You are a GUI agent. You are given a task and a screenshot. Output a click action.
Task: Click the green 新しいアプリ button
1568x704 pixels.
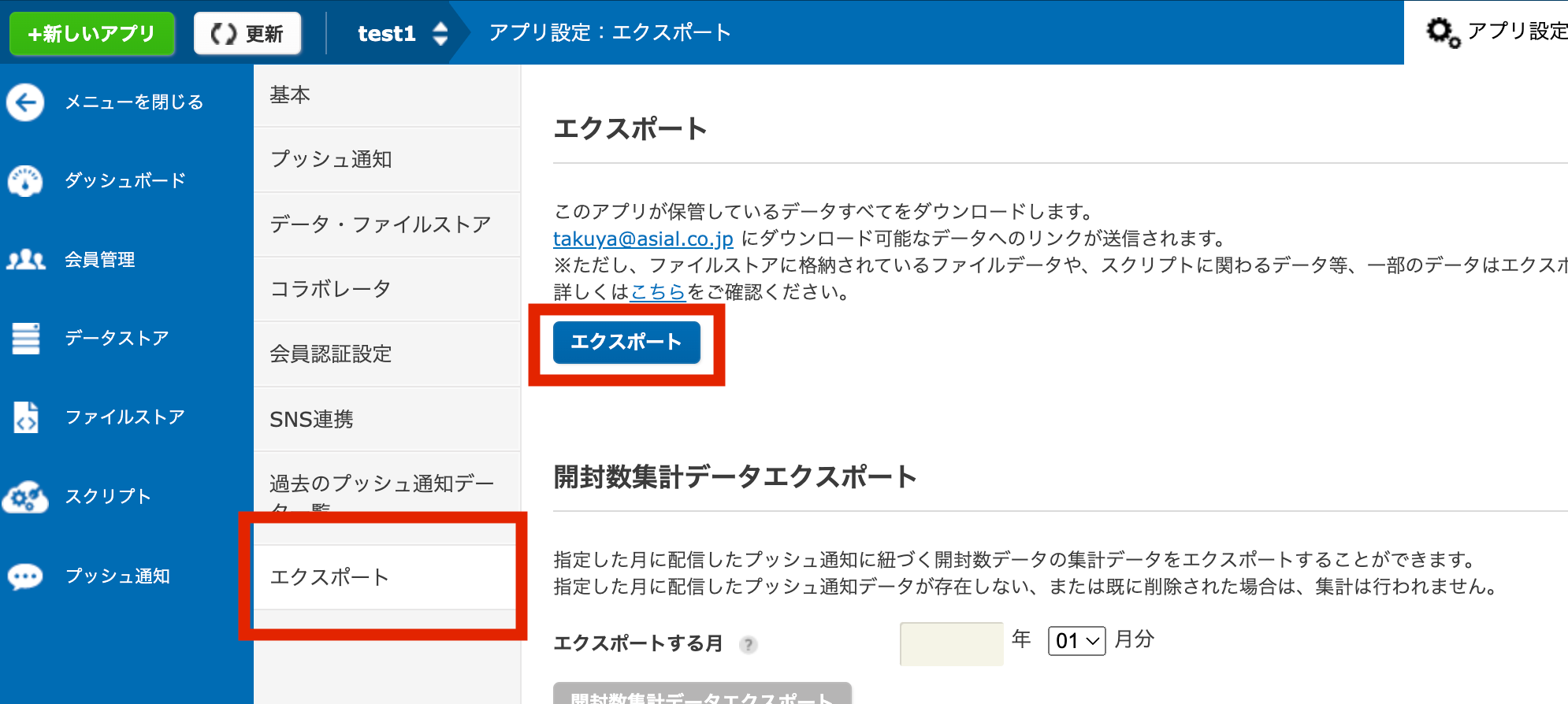pyautogui.click(x=92, y=34)
